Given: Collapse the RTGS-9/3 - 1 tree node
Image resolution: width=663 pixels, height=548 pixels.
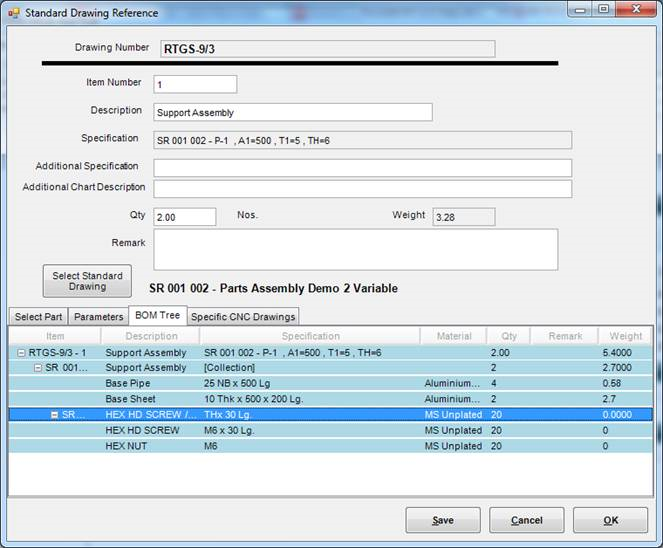Looking at the screenshot, I should 21,353.
